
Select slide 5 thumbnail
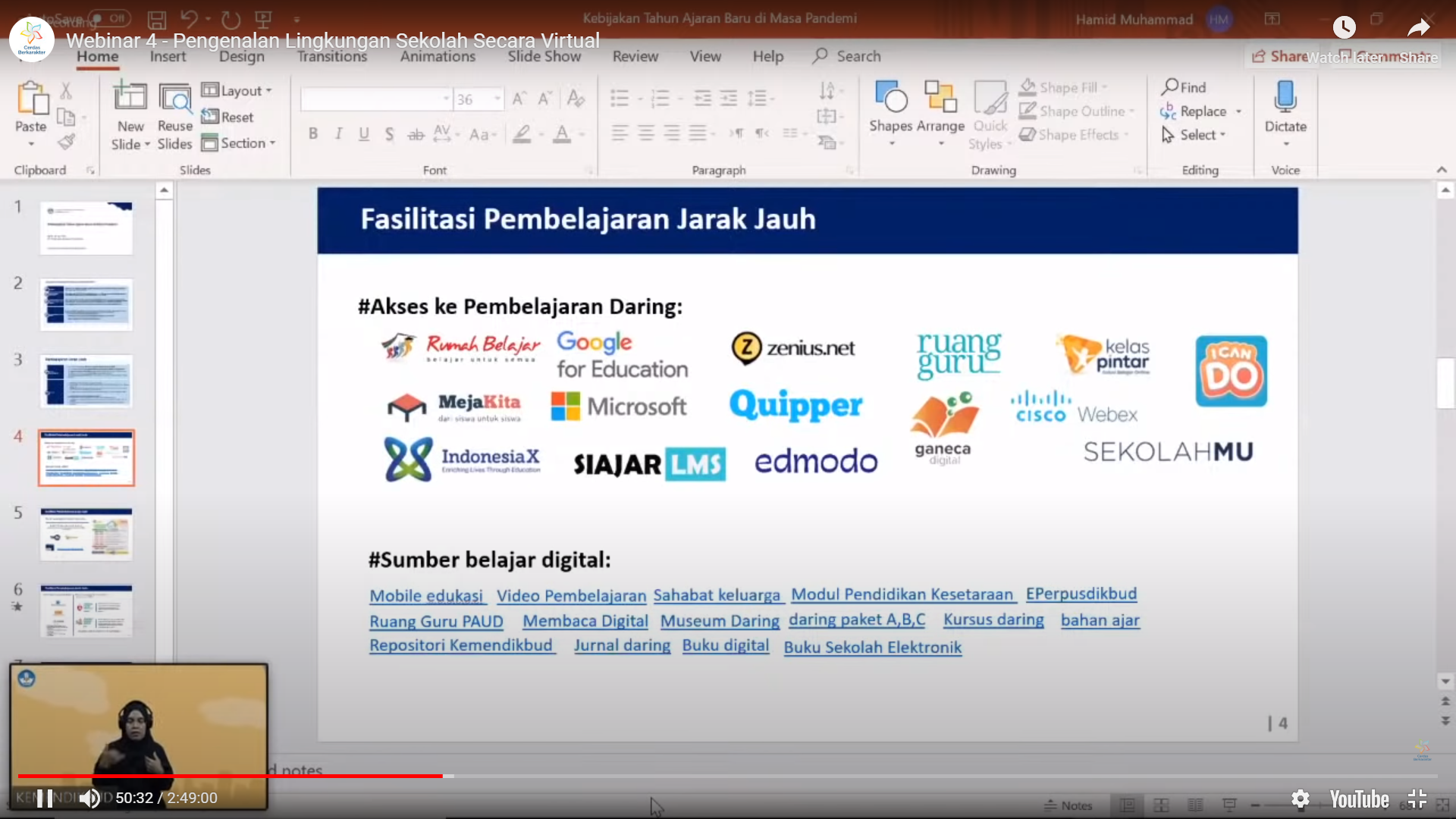86,534
